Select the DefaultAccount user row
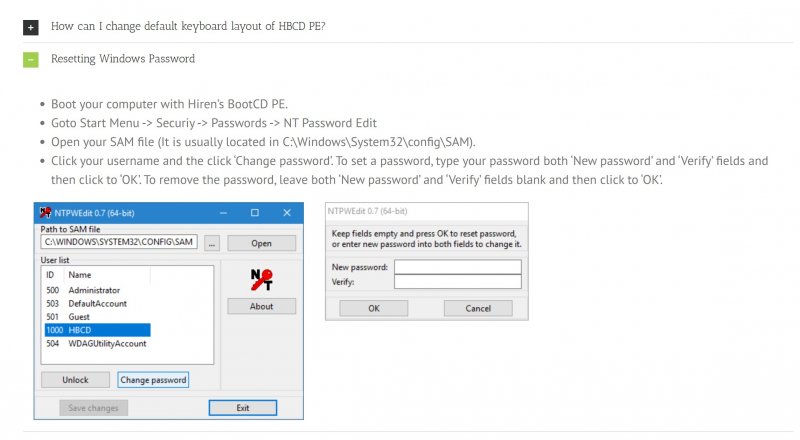The image size is (800, 440). (97, 303)
